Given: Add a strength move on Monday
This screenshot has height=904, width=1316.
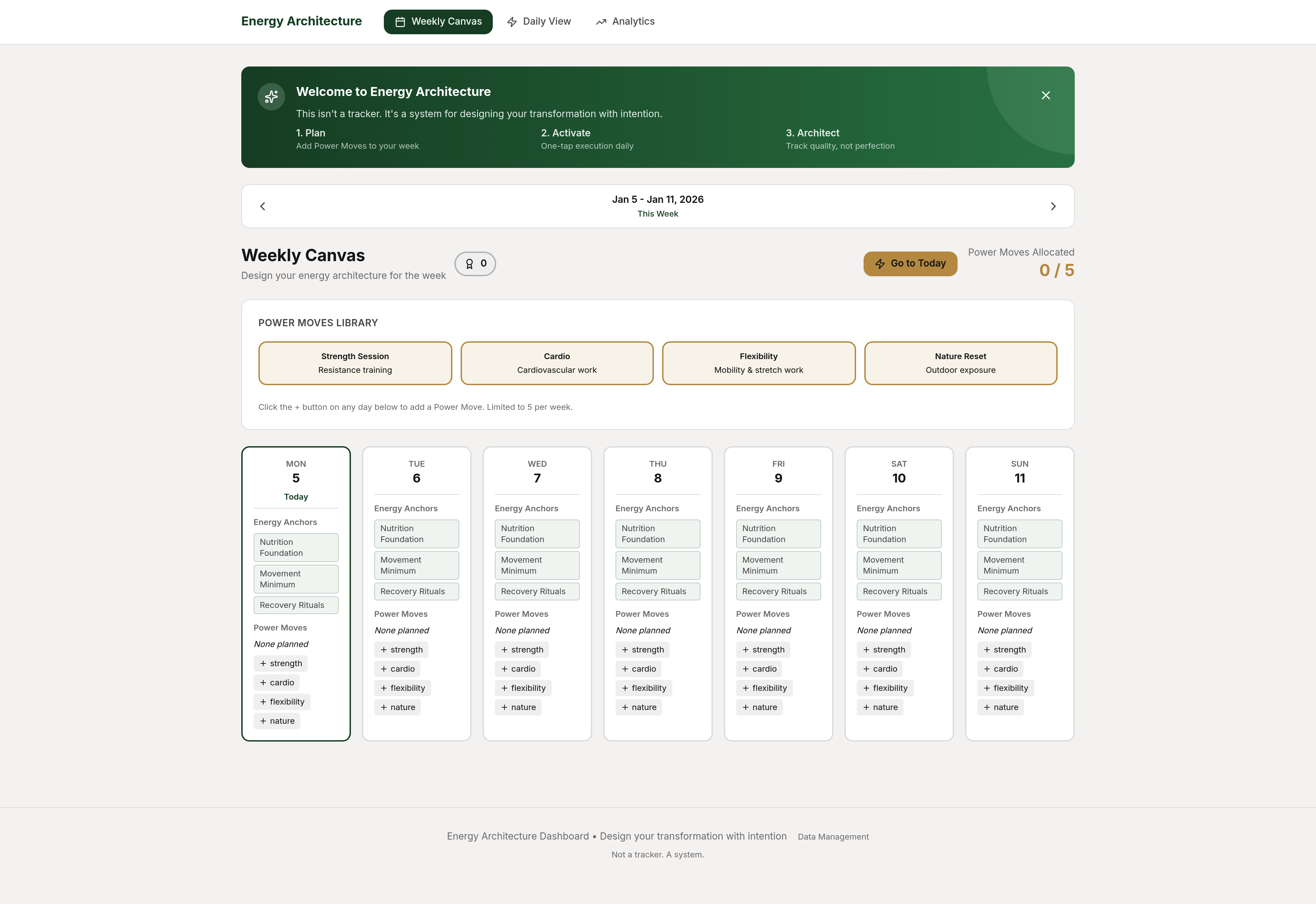Looking at the screenshot, I should (280, 663).
